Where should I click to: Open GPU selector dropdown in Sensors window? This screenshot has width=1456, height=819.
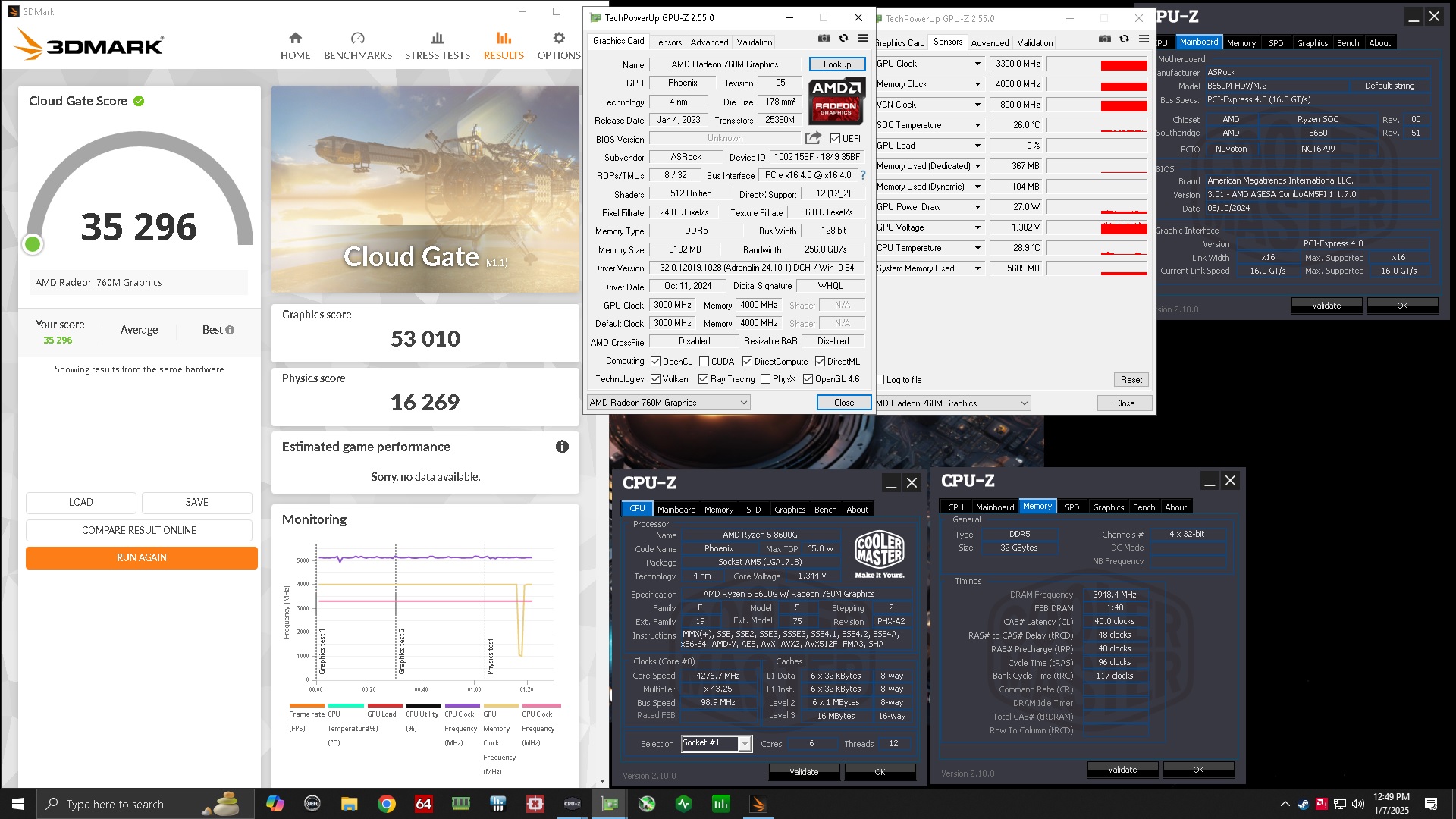click(952, 403)
